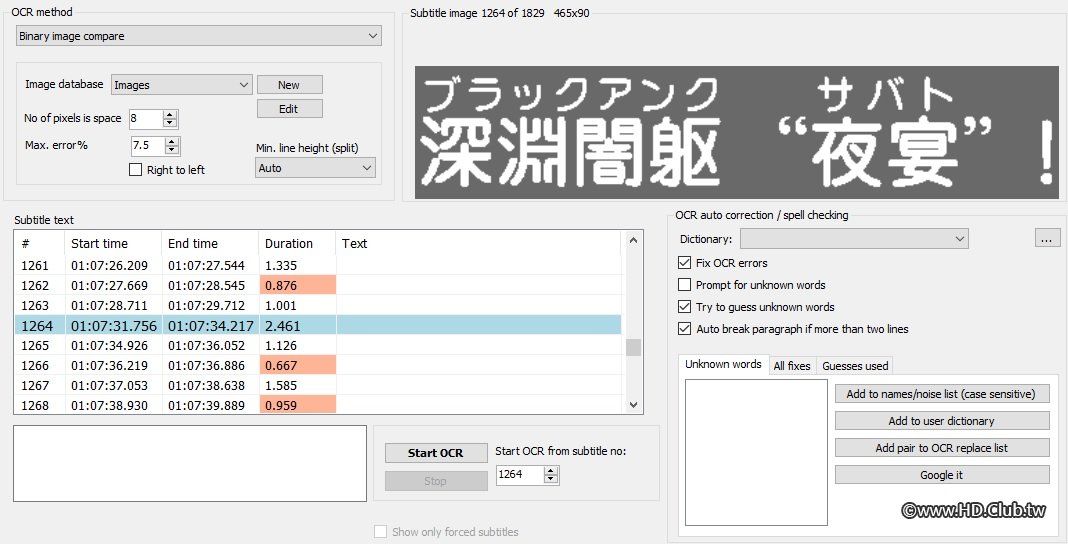
Task: Open the Dictionary dropdown
Action: [854, 239]
